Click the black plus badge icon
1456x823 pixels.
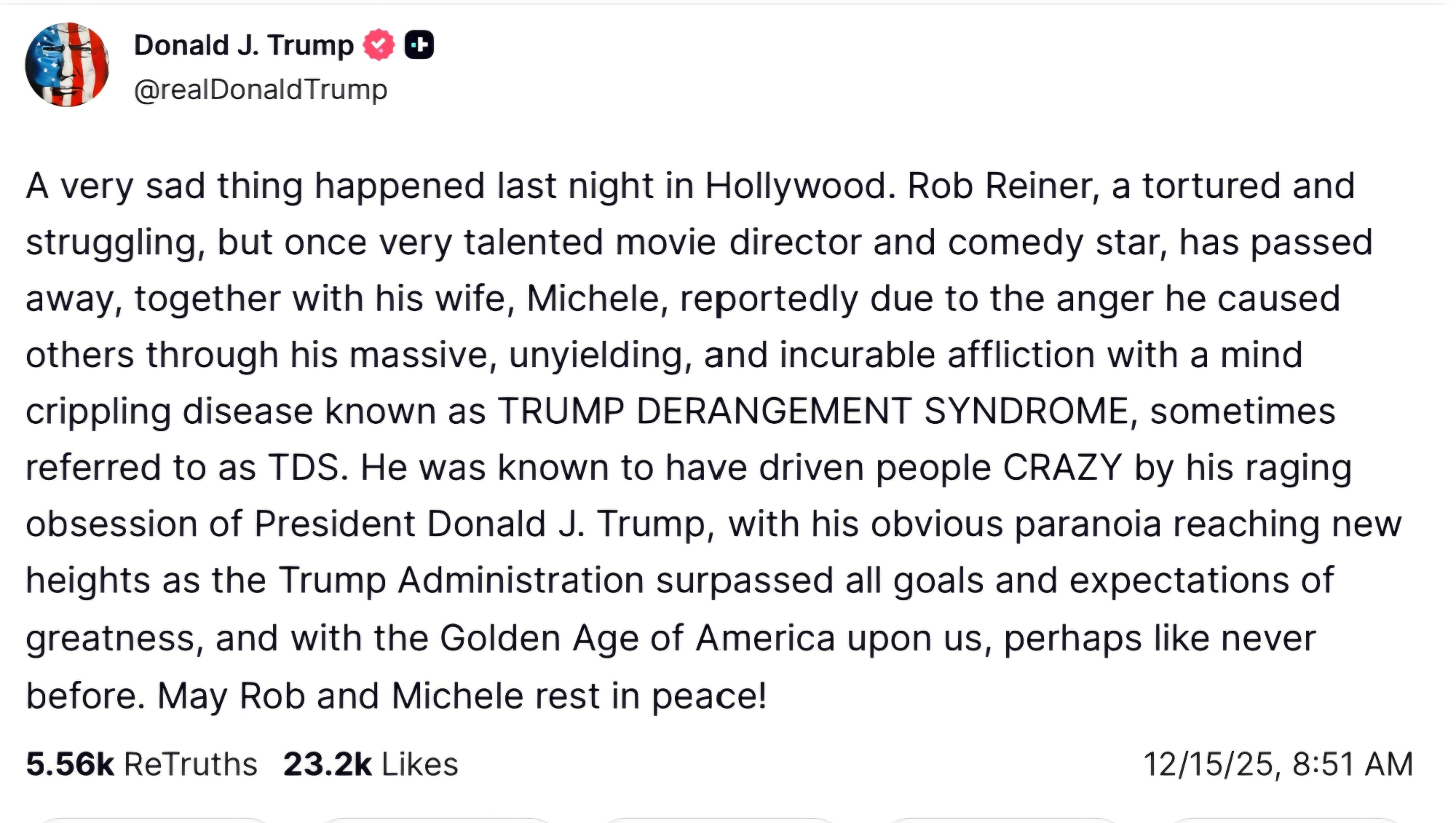tap(419, 45)
